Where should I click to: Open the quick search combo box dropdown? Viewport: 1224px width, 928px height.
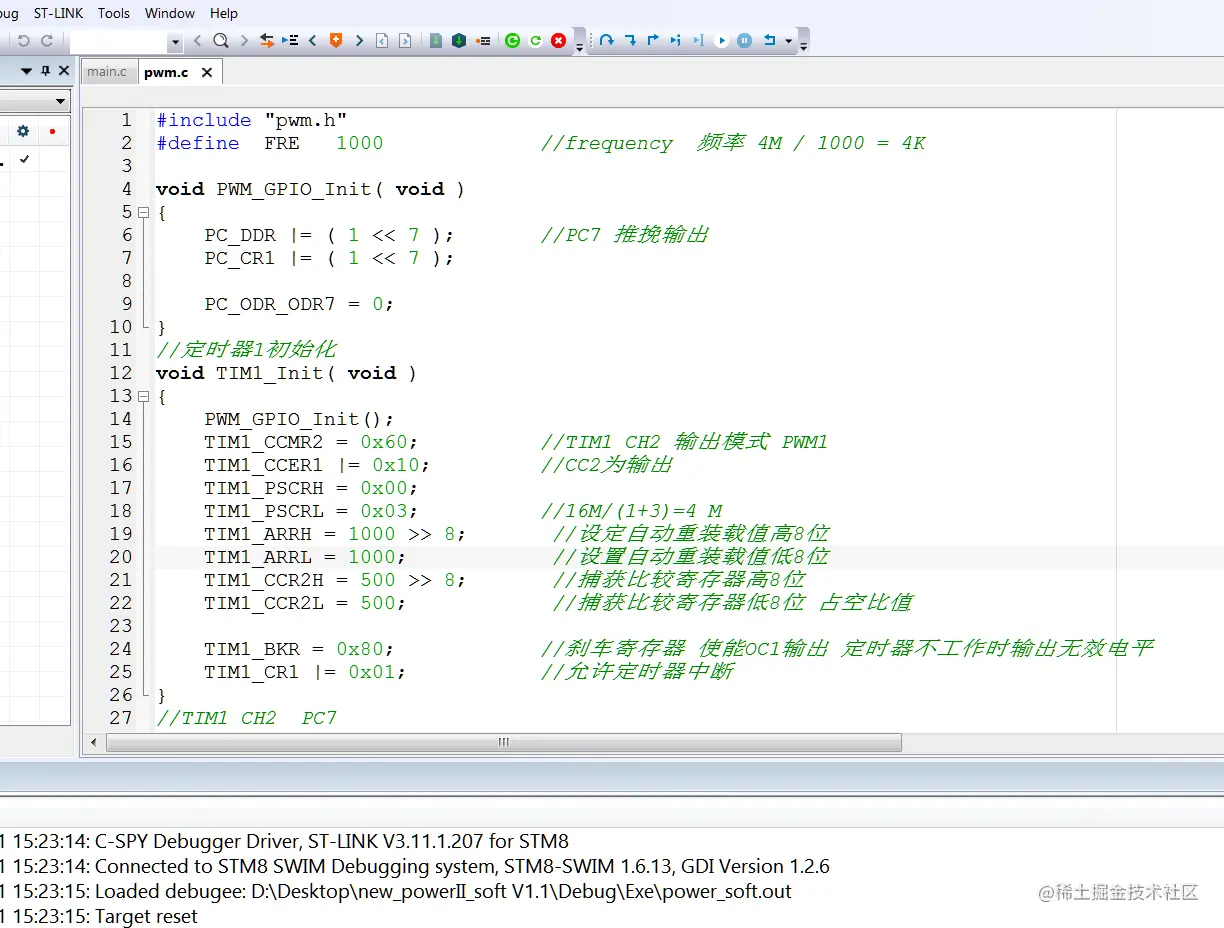point(176,42)
